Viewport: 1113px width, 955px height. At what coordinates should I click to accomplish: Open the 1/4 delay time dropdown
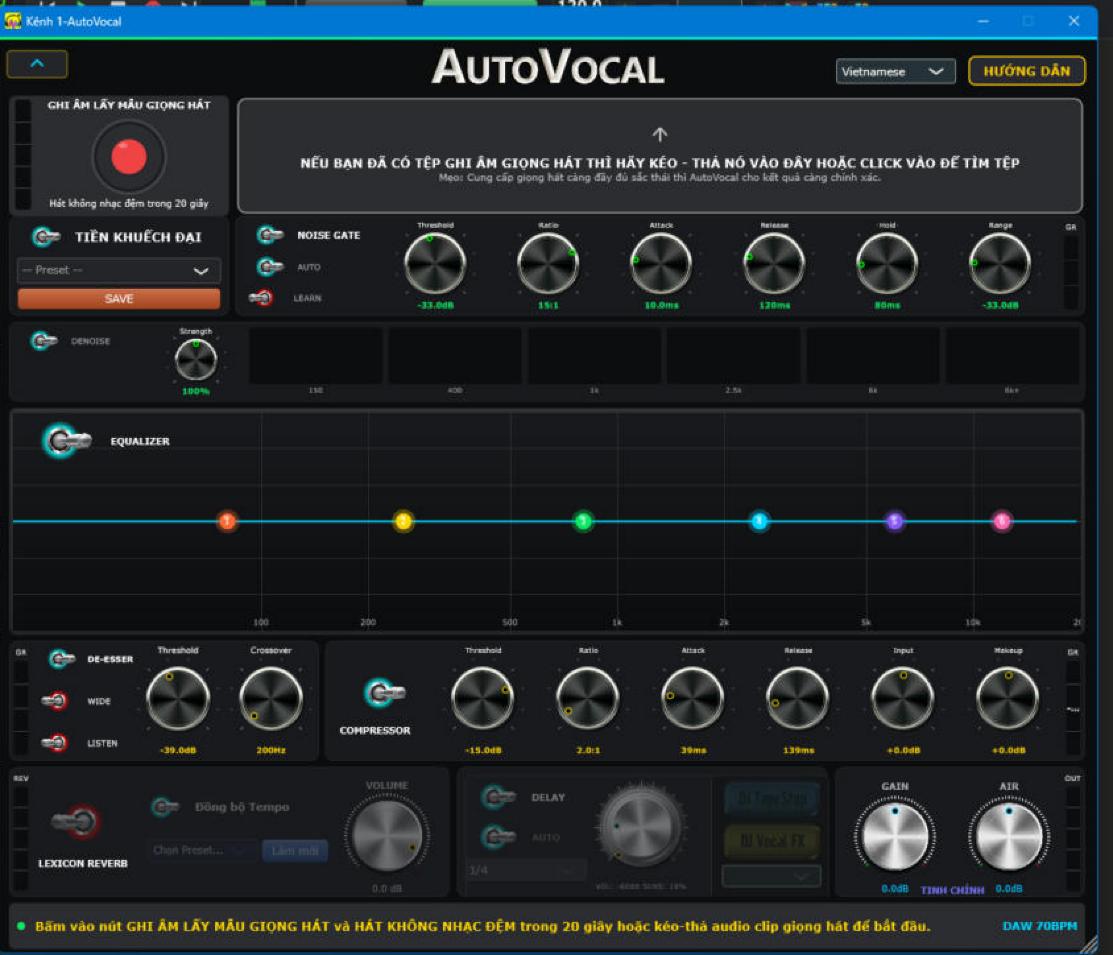point(527,870)
